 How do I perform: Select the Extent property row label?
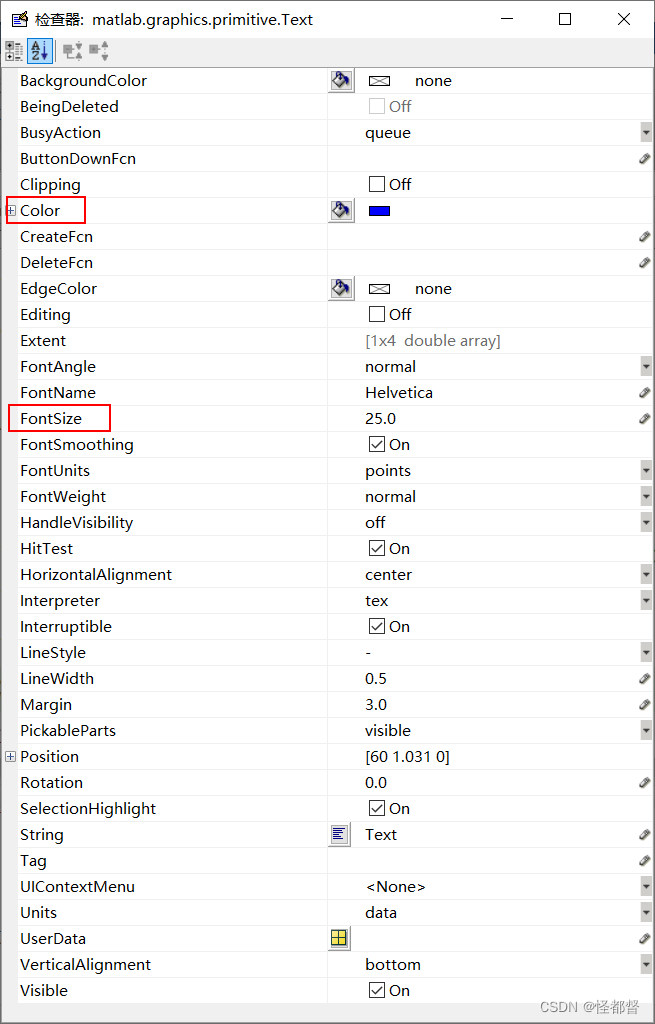[43, 340]
